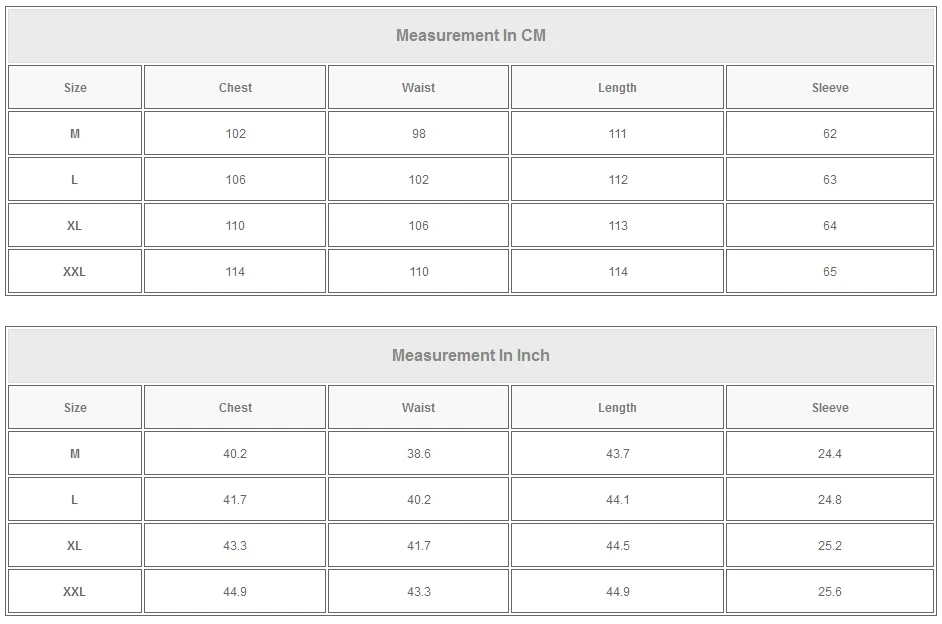The image size is (942, 624).
Task: Select the Sleeve header in the CM table
Action: click(x=829, y=88)
